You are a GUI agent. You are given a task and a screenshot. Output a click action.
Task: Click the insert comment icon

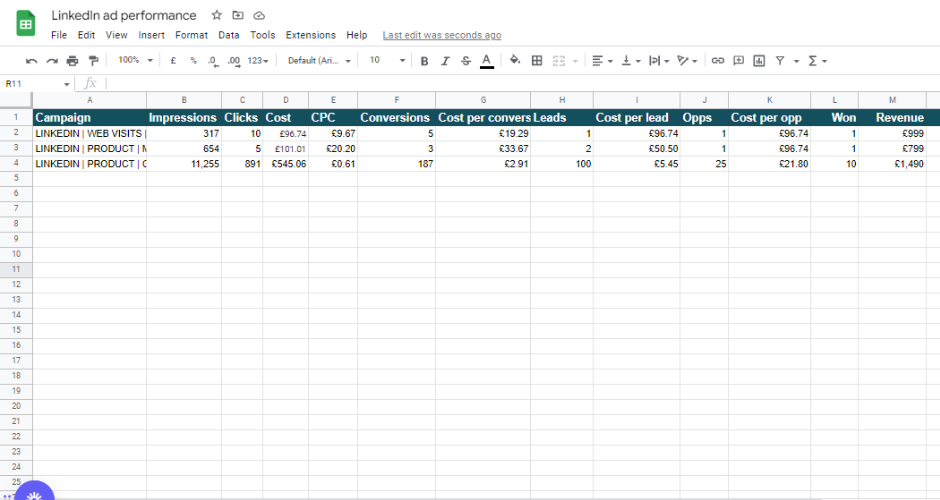click(x=738, y=61)
